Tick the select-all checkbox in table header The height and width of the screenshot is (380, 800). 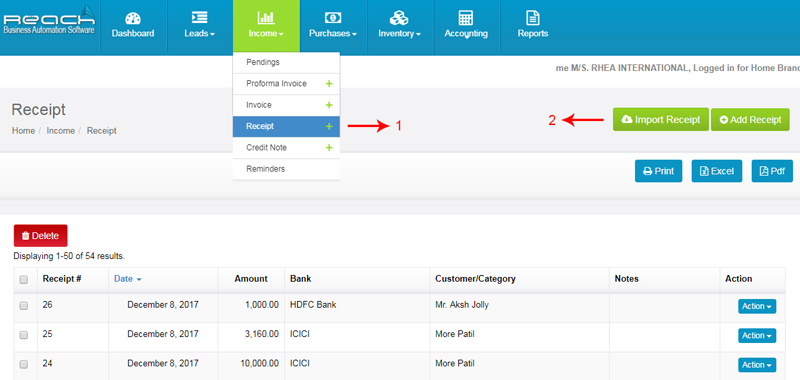coord(23,280)
